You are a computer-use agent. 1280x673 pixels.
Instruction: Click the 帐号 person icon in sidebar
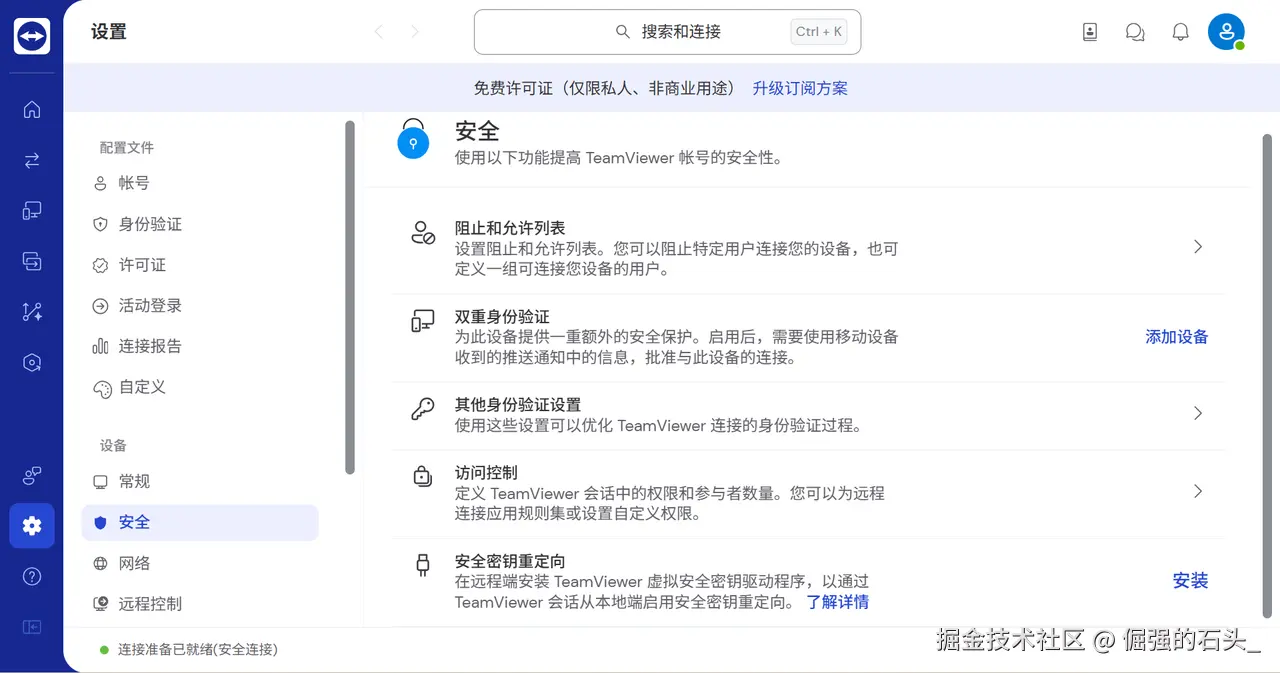pos(100,183)
